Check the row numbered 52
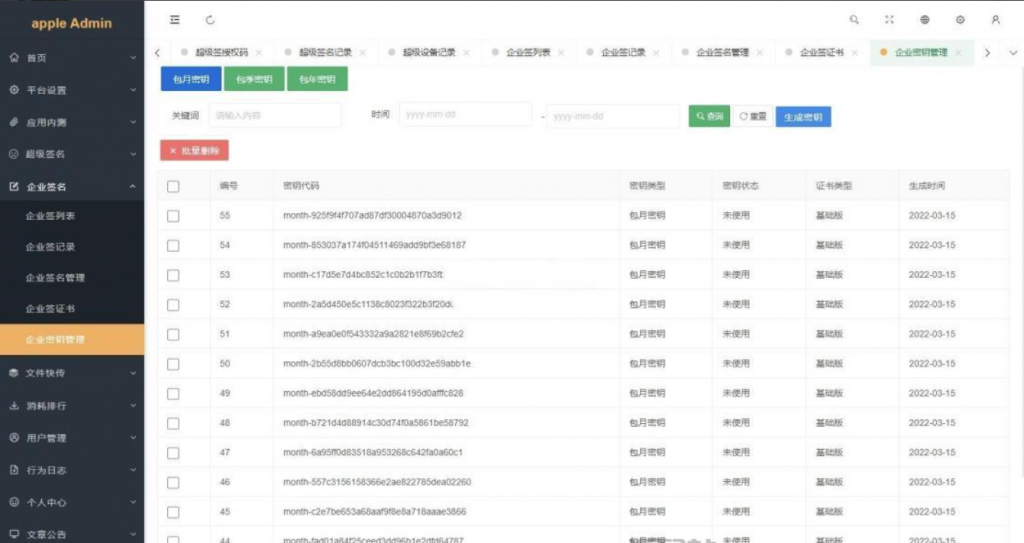This screenshot has height=543, width=1024. pyautogui.click(x=173, y=304)
